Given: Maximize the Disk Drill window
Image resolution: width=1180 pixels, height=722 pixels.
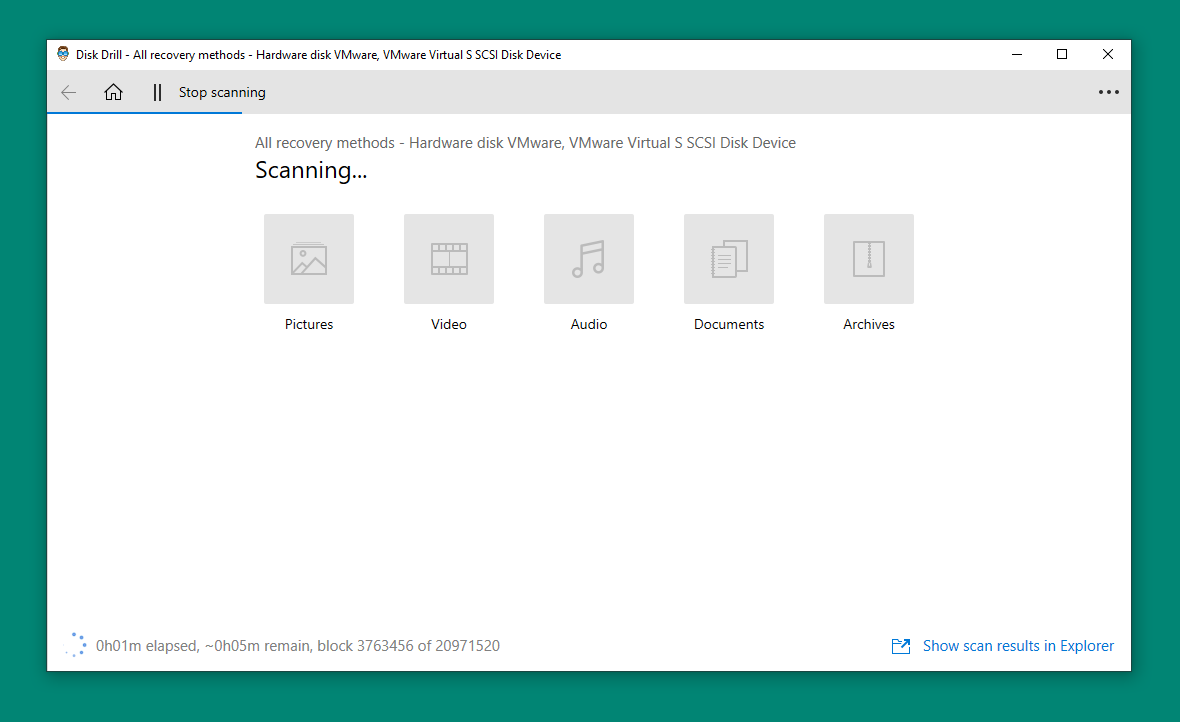Looking at the screenshot, I should click(1062, 54).
